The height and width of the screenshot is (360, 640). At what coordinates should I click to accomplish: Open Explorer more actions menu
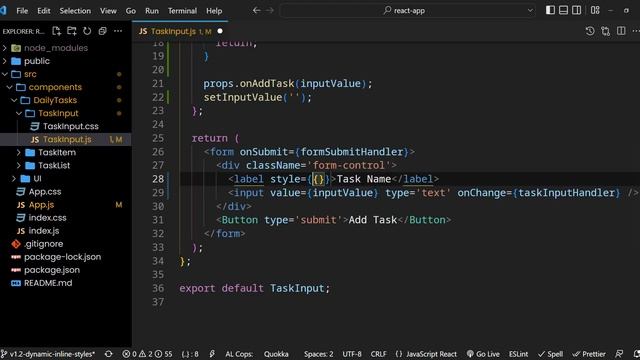coord(118,31)
